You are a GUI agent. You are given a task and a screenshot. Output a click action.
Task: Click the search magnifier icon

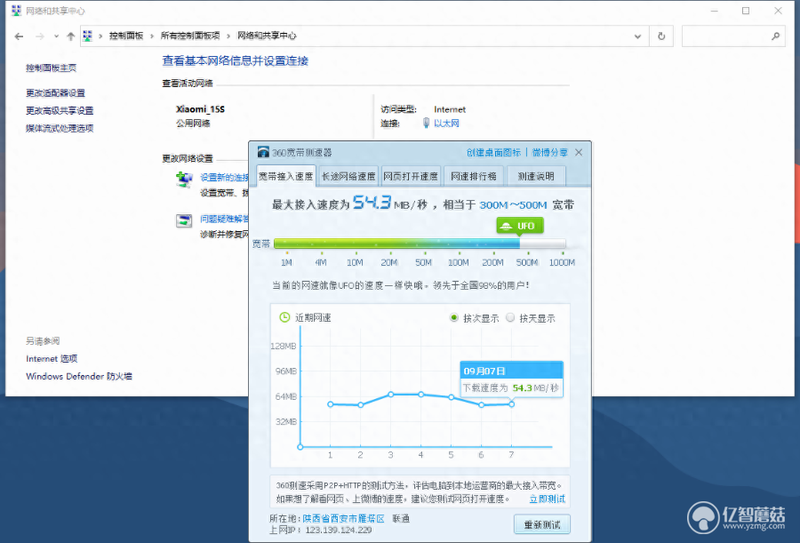[x=776, y=36]
